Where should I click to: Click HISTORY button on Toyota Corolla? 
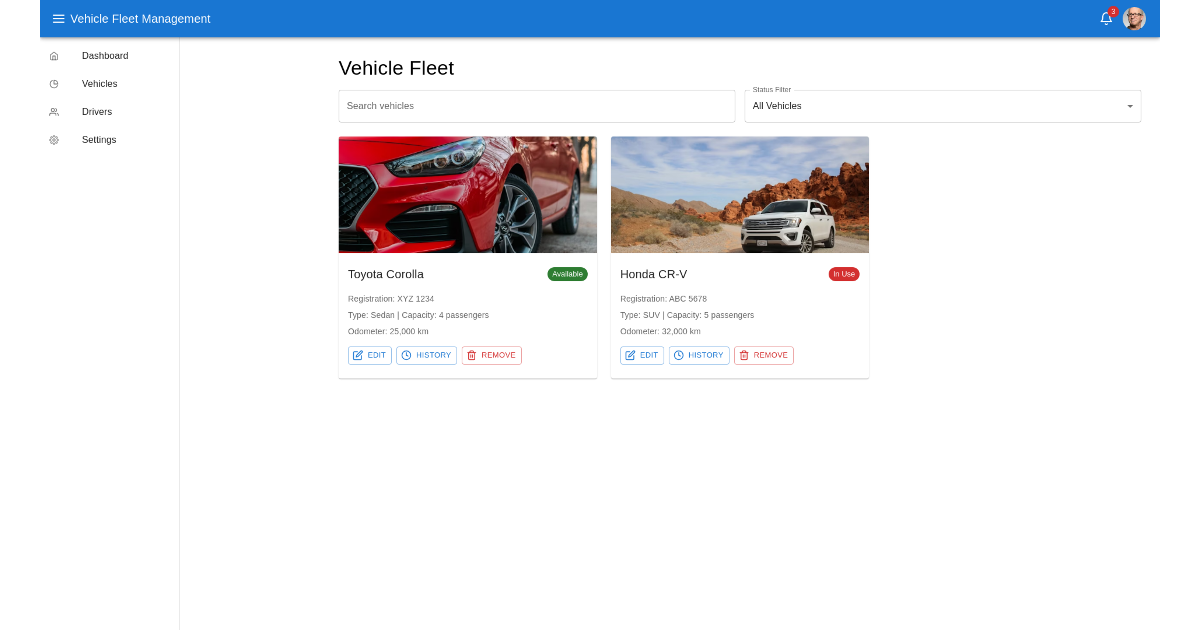[x=426, y=355]
